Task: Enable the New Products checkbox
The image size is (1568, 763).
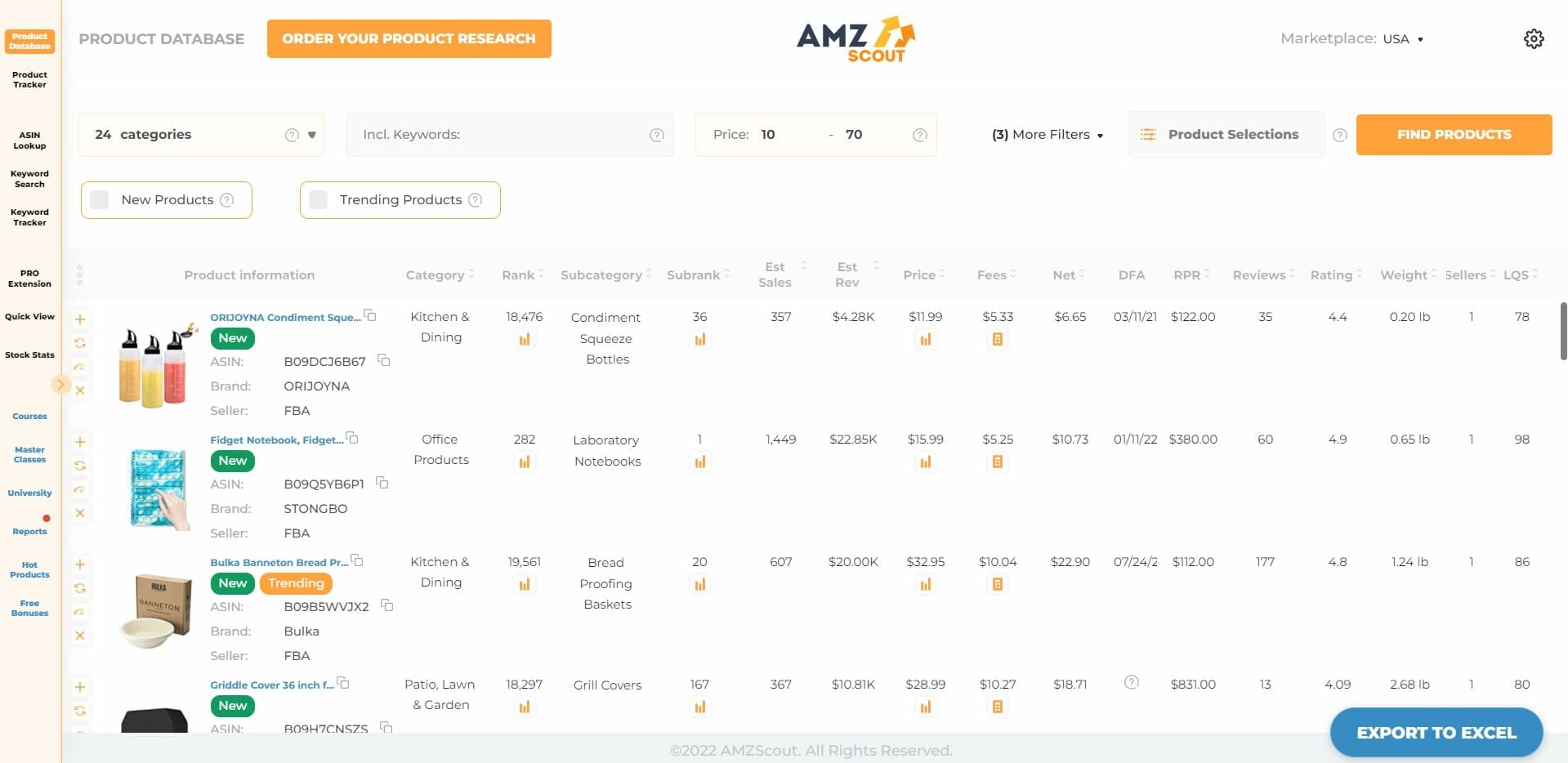Action: pos(100,200)
